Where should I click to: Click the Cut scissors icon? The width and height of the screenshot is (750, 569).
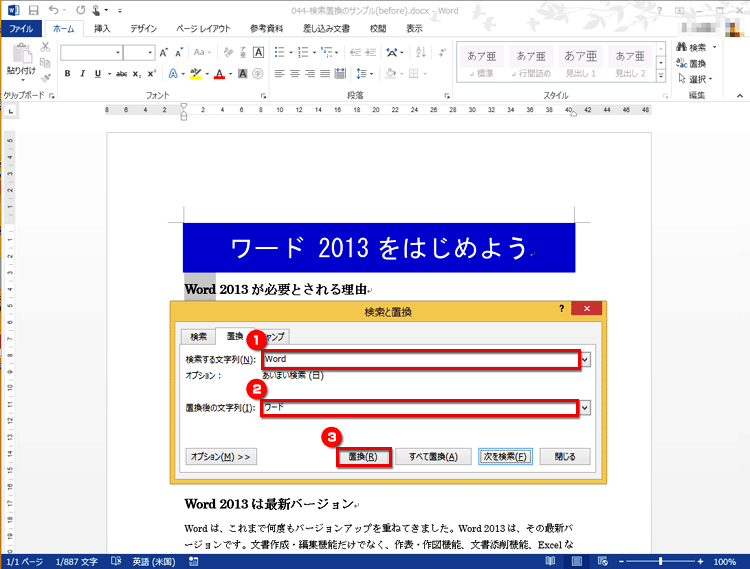point(45,47)
